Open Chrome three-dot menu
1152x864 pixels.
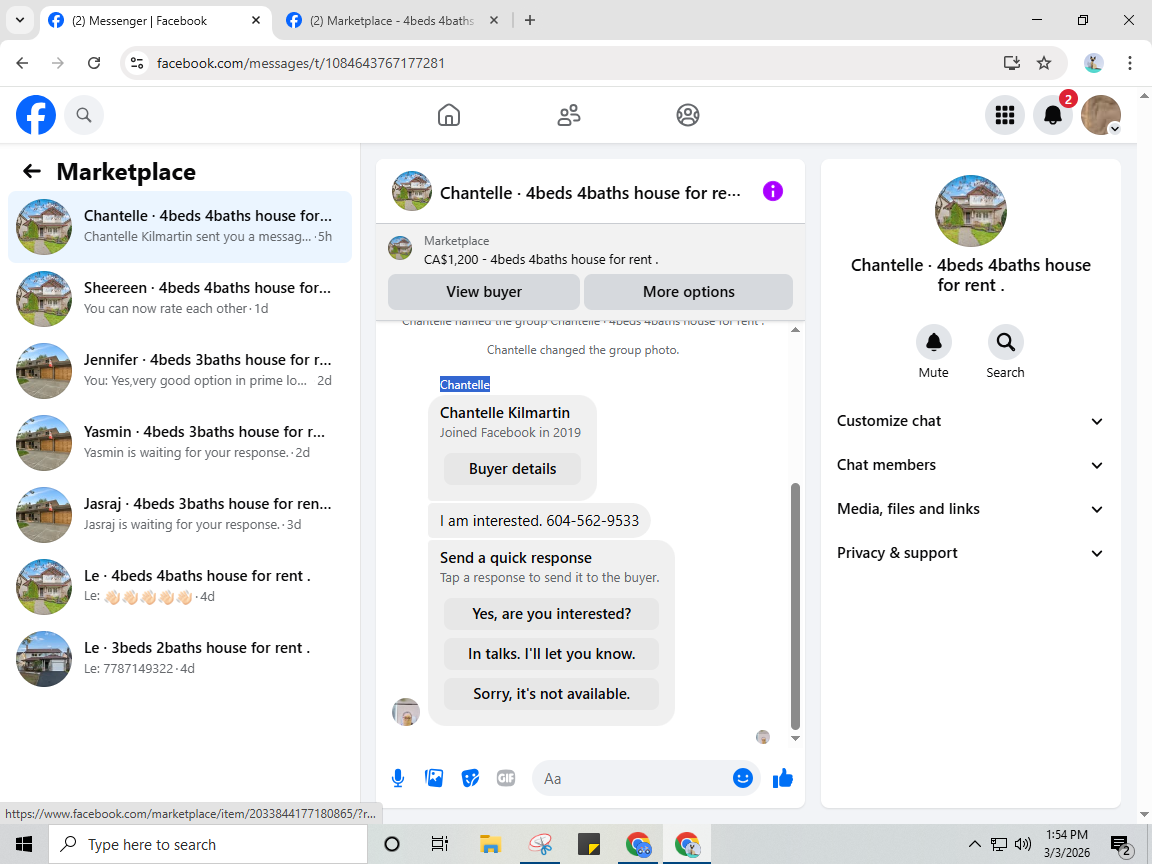(1130, 63)
